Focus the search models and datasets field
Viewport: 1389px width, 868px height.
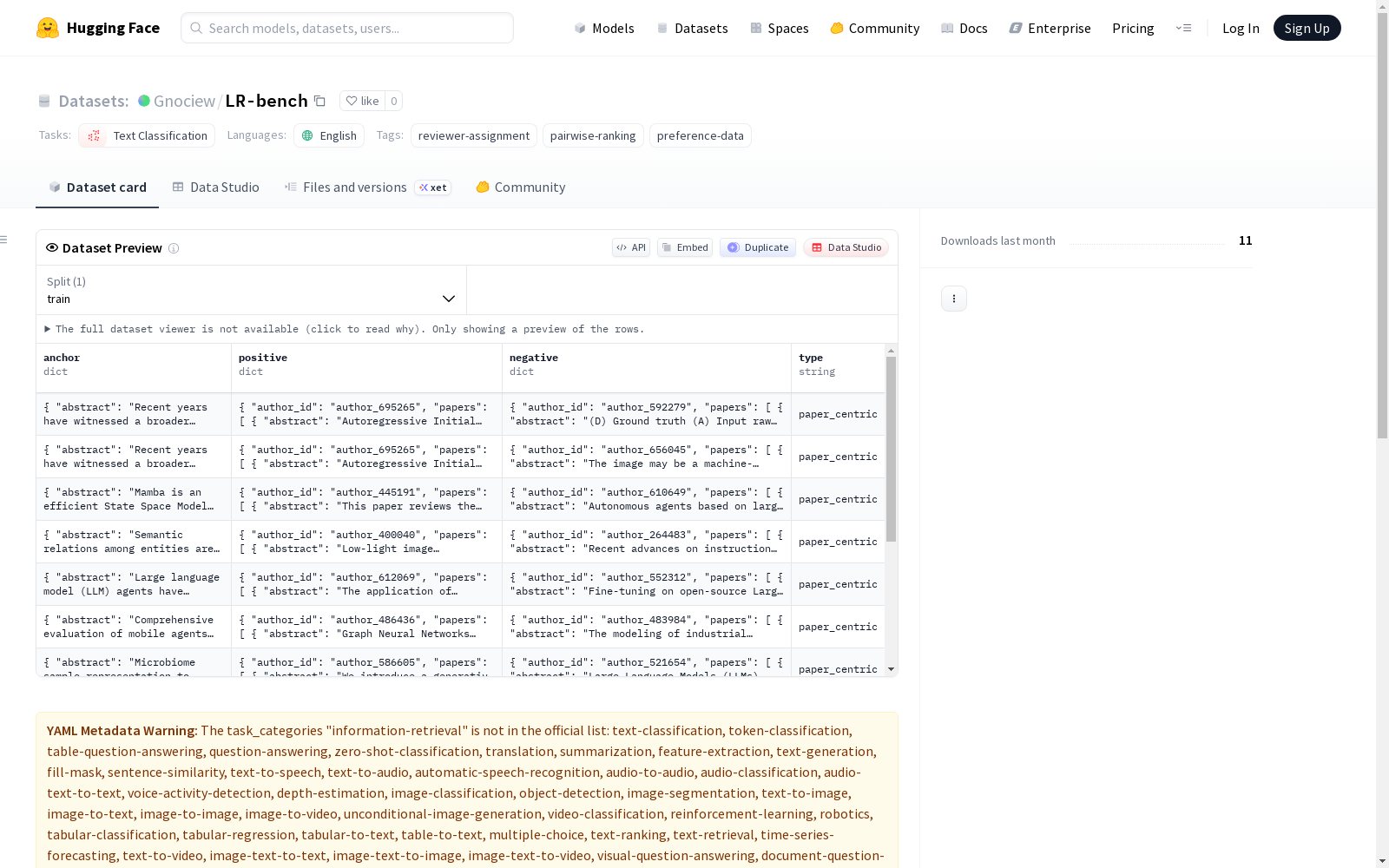347,28
